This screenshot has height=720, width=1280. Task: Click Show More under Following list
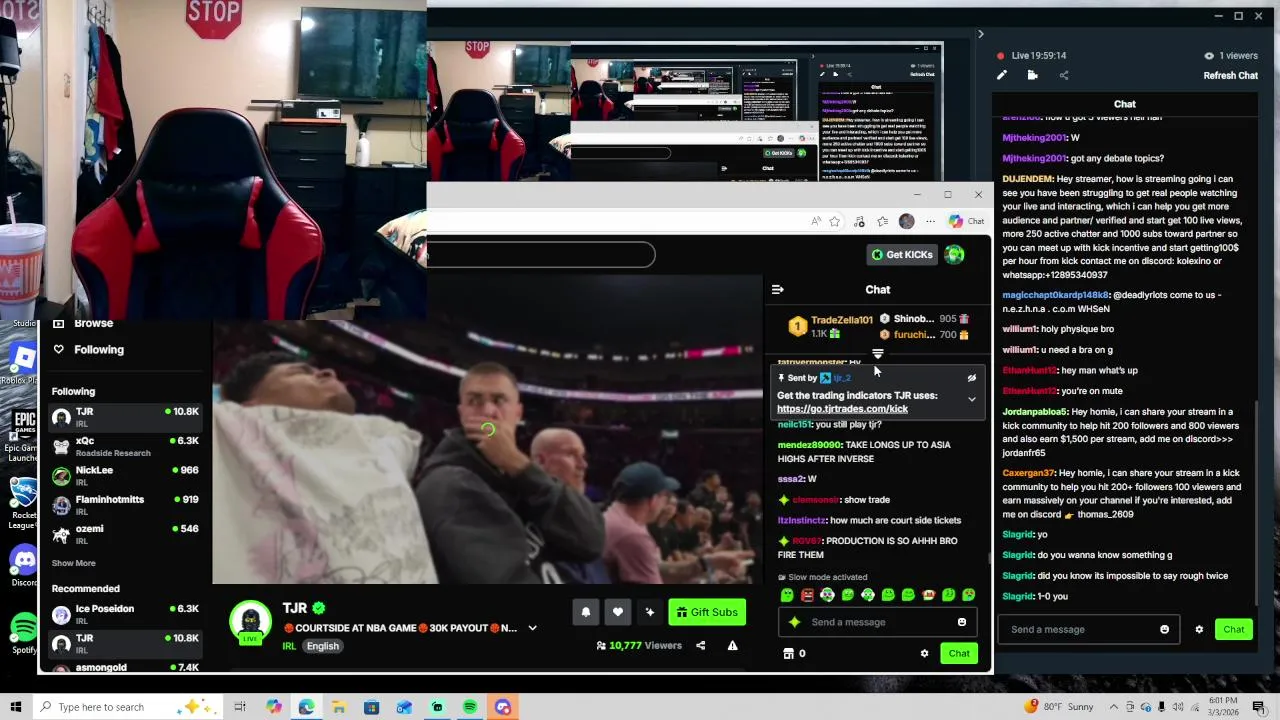tap(74, 563)
